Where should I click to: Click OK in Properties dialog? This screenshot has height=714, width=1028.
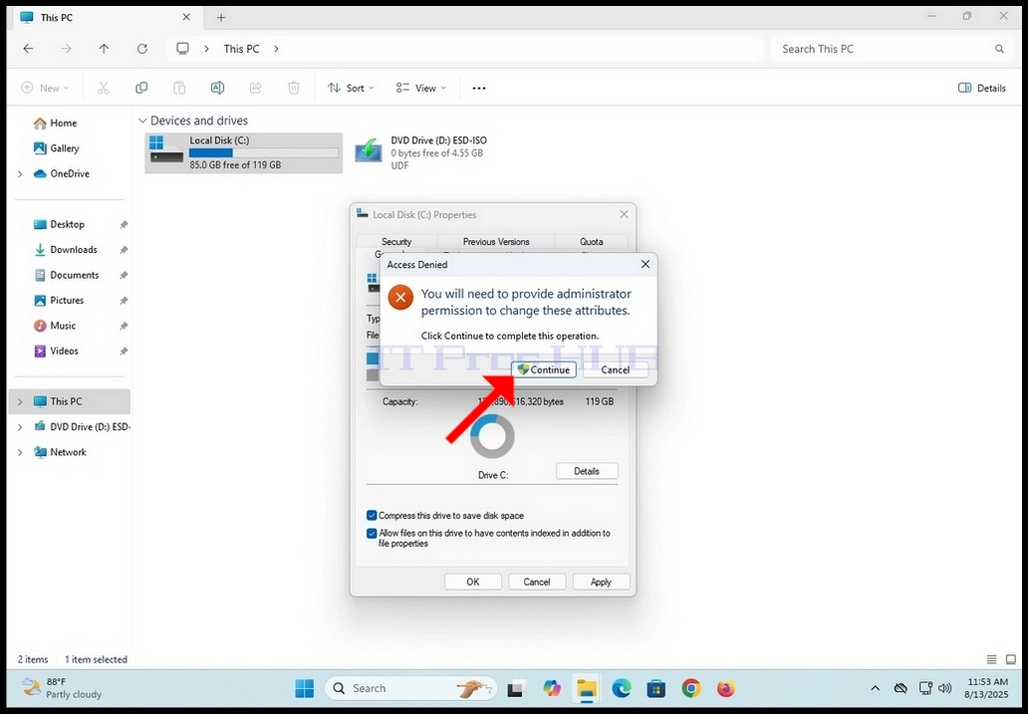[x=473, y=582]
